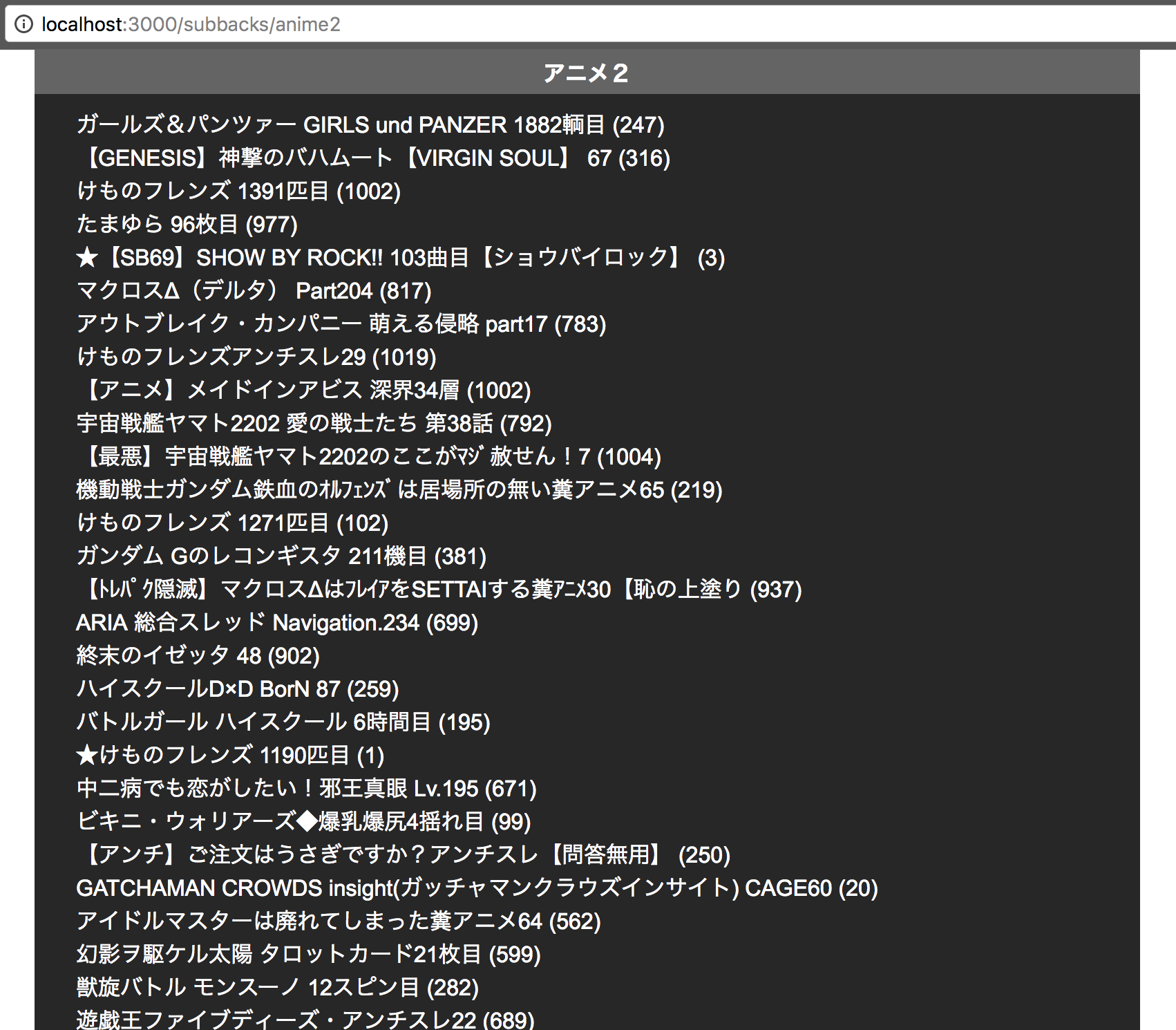Image resolution: width=1176 pixels, height=1030 pixels.
Task: Open バトルガール ハイスクール 6時間目 thread
Action: (283, 722)
